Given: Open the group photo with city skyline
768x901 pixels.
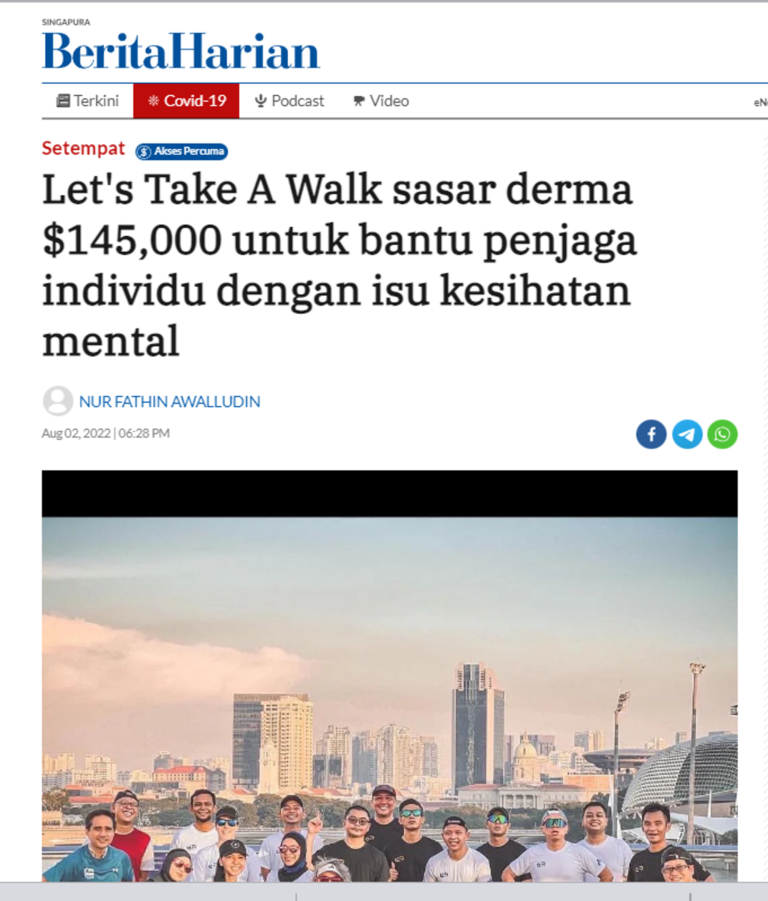Looking at the screenshot, I should 389,676.
